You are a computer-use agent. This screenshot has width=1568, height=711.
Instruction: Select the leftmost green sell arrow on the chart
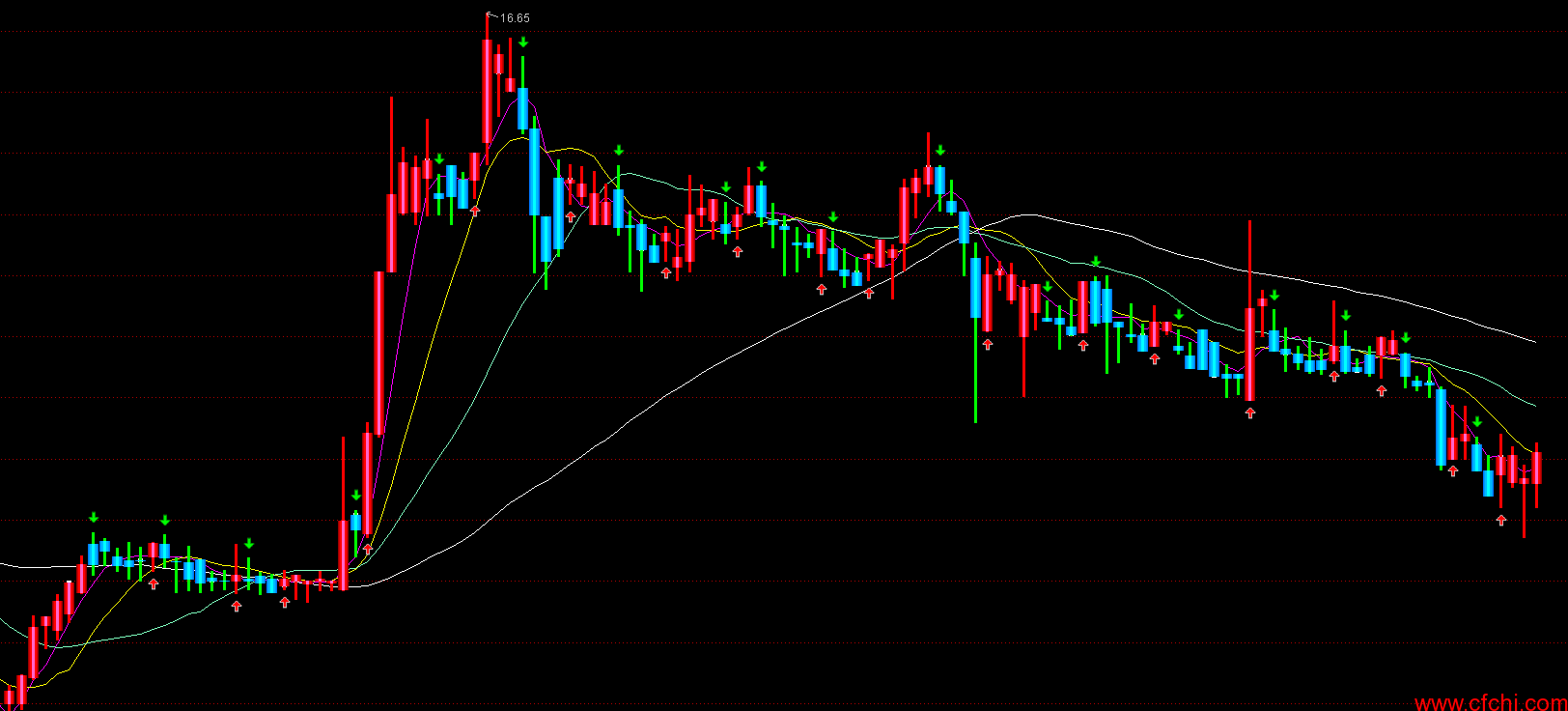pyautogui.click(x=94, y=518)
